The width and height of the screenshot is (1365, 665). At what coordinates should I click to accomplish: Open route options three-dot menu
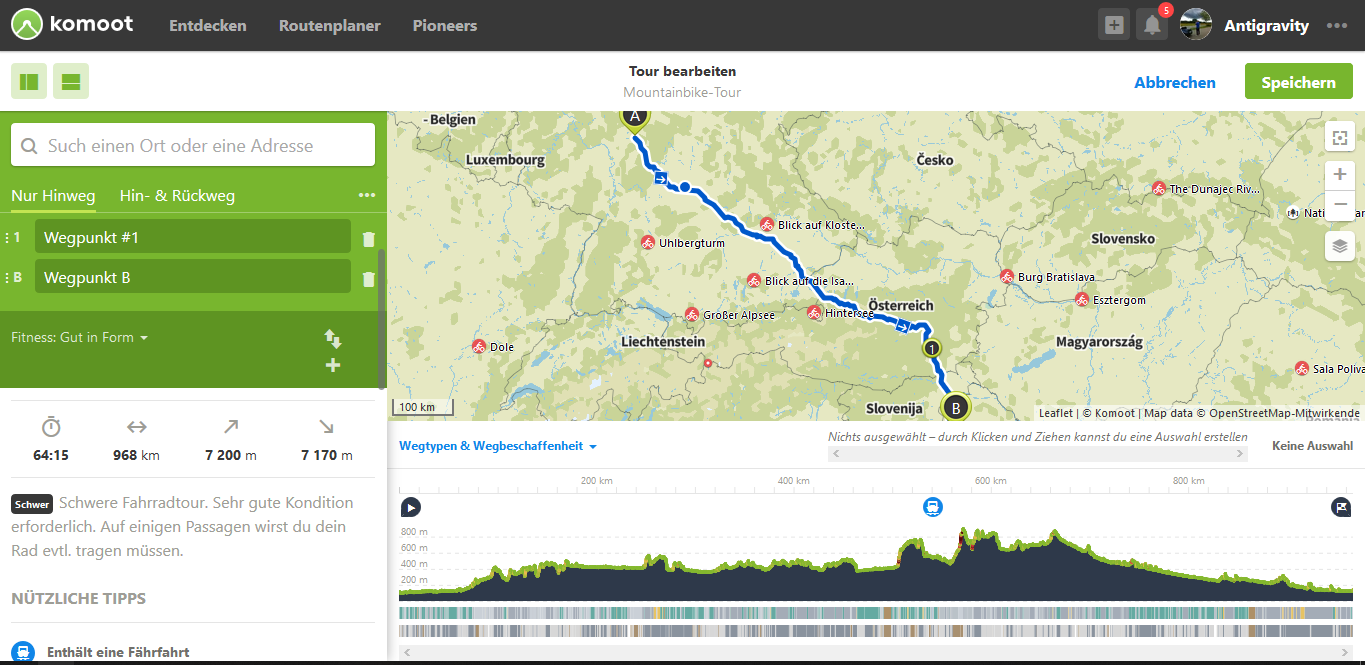point(367,196)
